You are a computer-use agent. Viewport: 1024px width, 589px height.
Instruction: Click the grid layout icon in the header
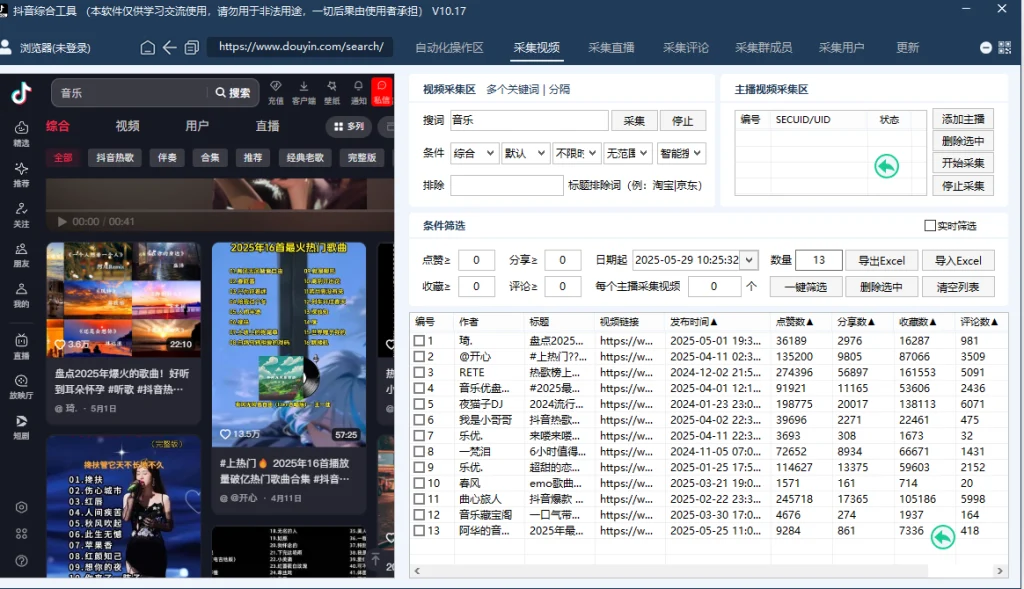(1005, 48)
